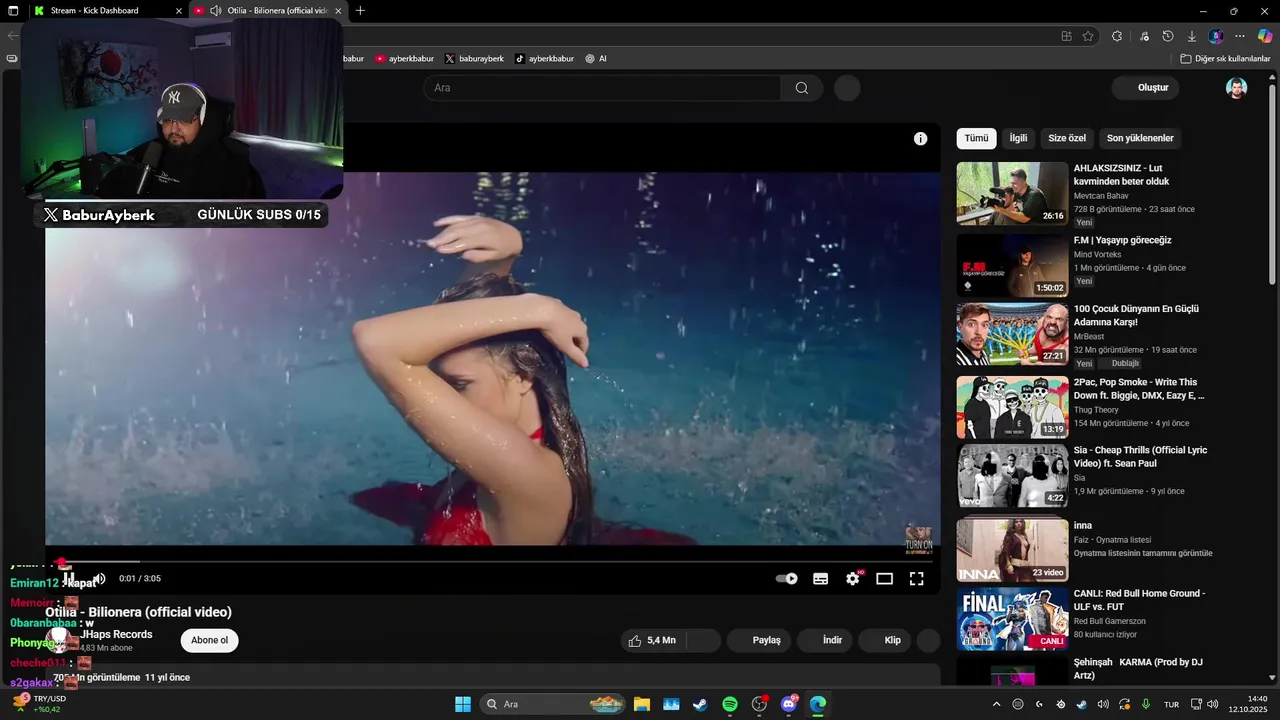Open Spotify from the taskbar
Screen dimensions: 1280x720
[730, 704]
